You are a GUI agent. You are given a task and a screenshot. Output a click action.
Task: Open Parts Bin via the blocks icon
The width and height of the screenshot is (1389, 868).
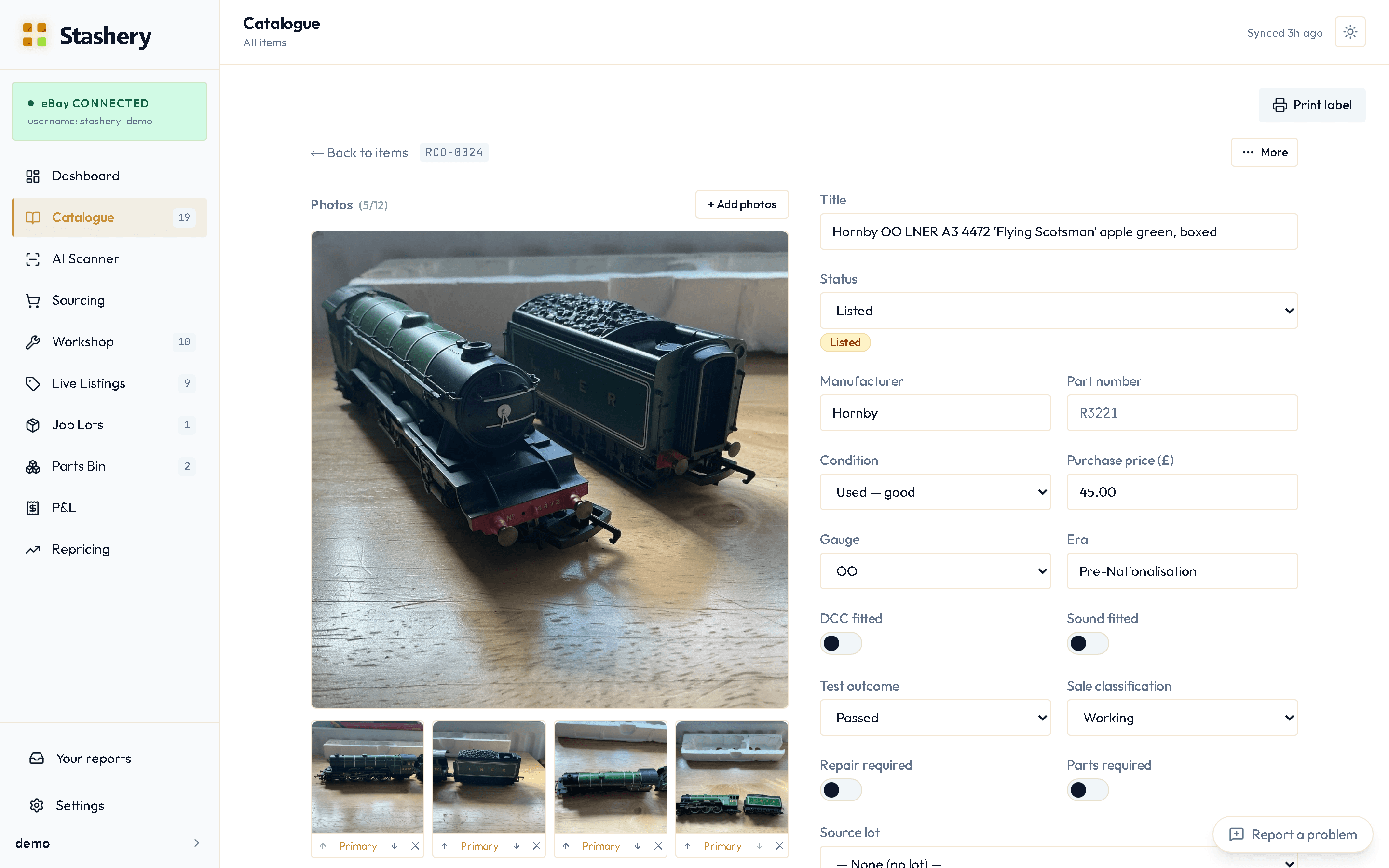(x=33, y=466)
